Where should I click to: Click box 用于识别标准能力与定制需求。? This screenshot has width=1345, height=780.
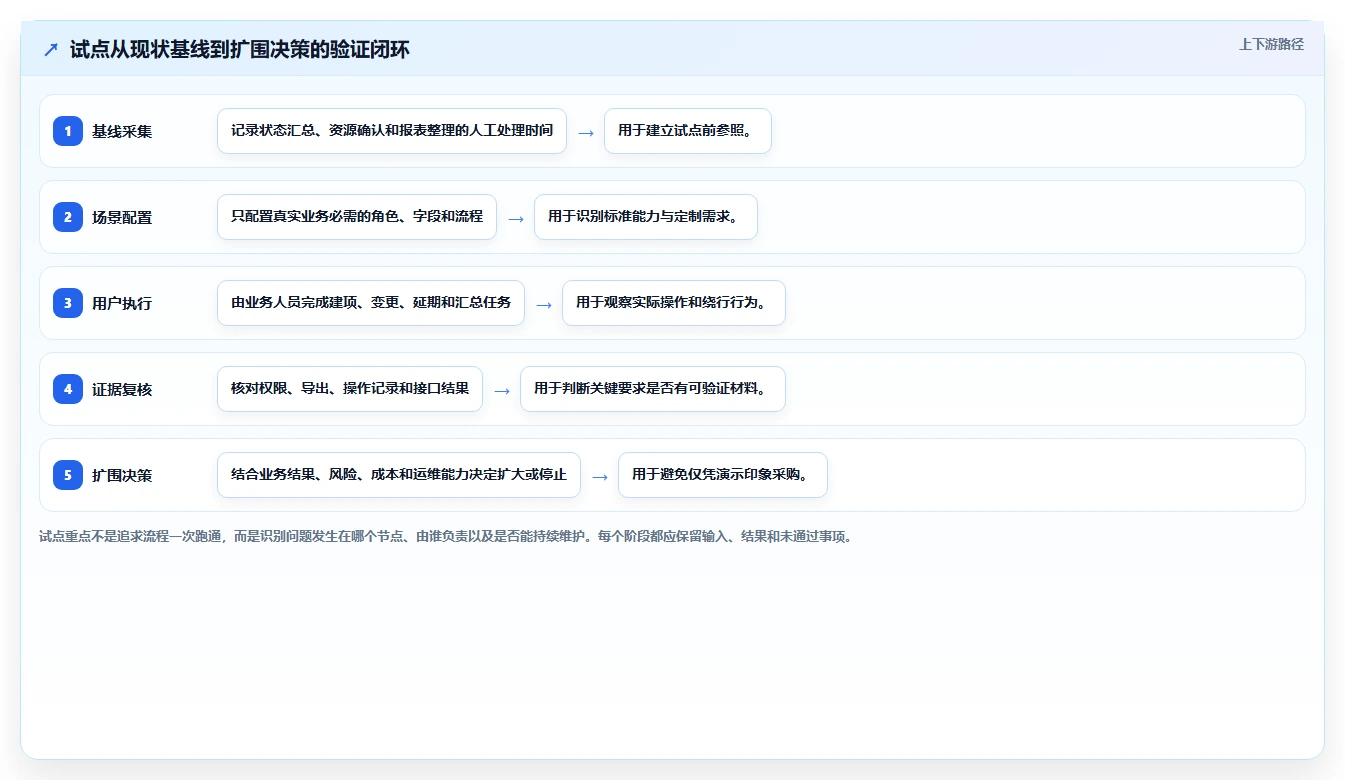pyautogui.click(x=646, y=217)
